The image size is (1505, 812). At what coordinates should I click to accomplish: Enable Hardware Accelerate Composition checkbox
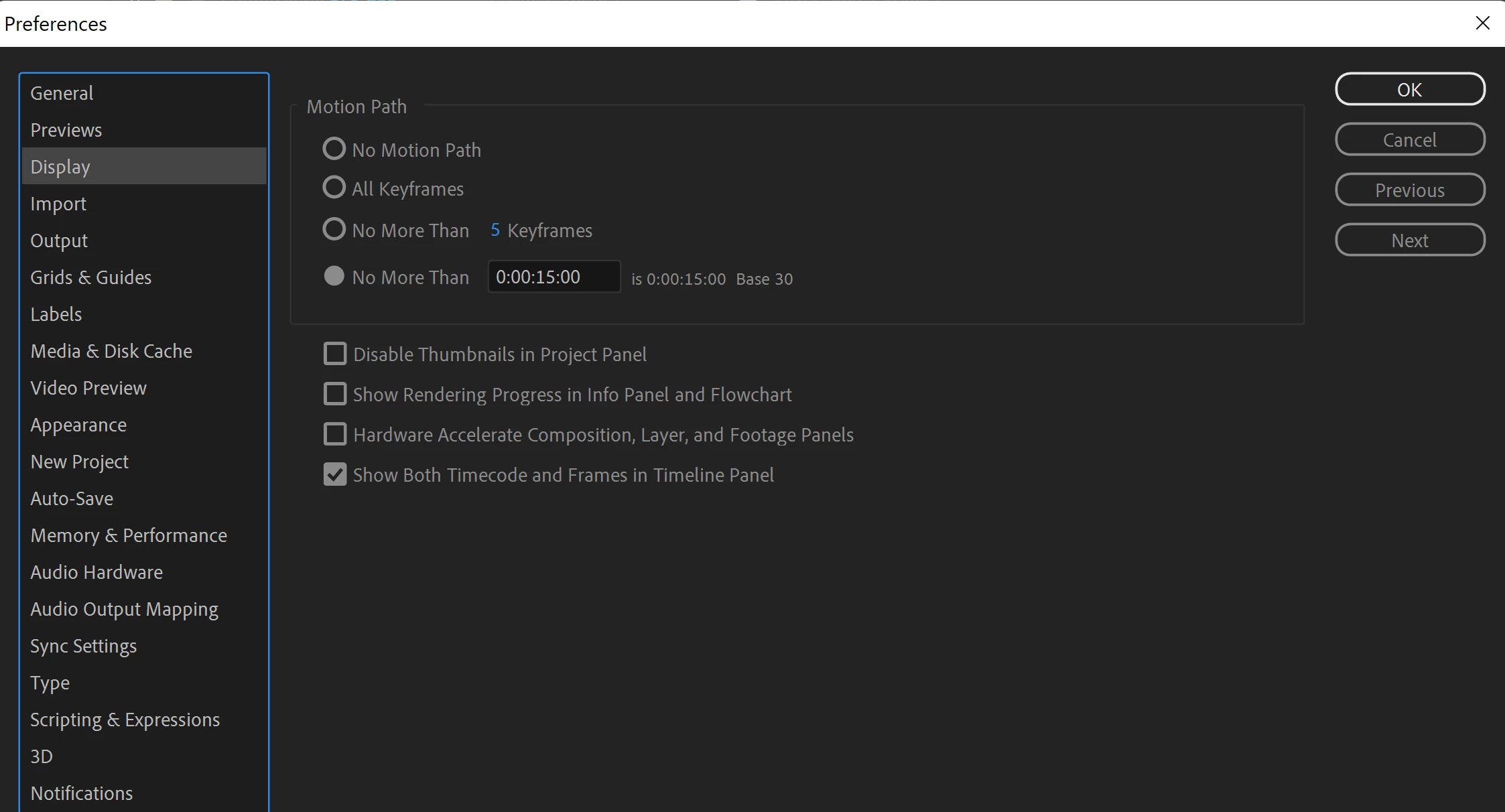[335, 434]
